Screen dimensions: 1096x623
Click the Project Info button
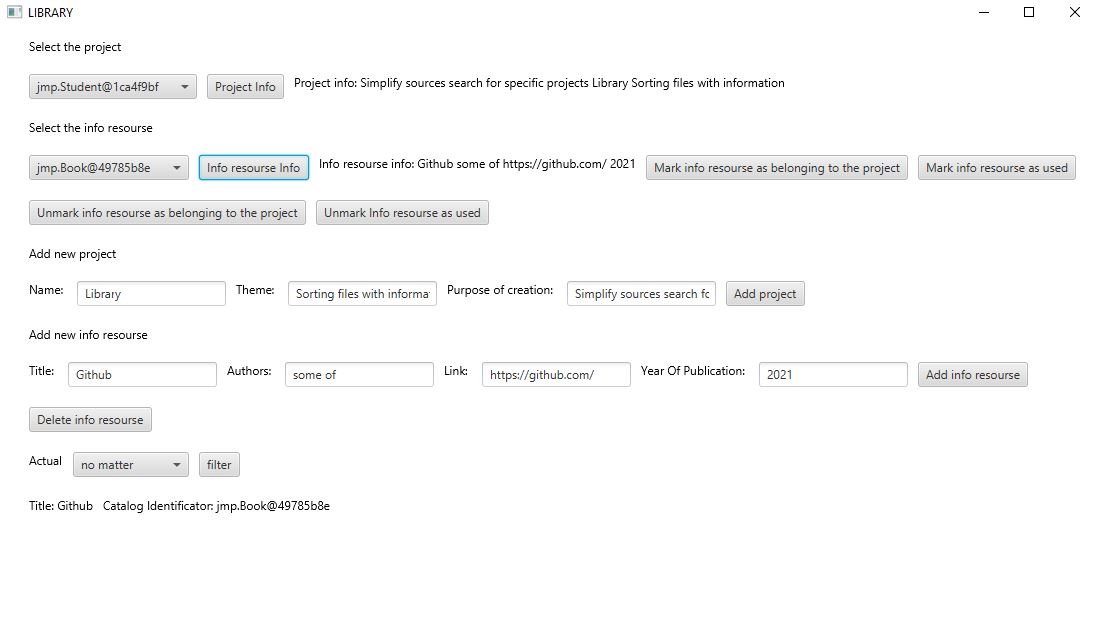point(245,87)
